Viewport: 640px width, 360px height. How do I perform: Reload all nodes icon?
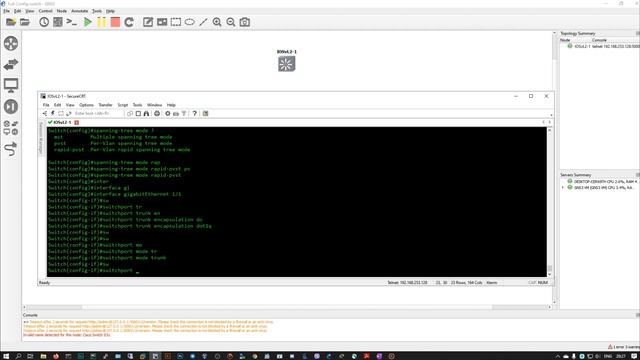point(129,22)
